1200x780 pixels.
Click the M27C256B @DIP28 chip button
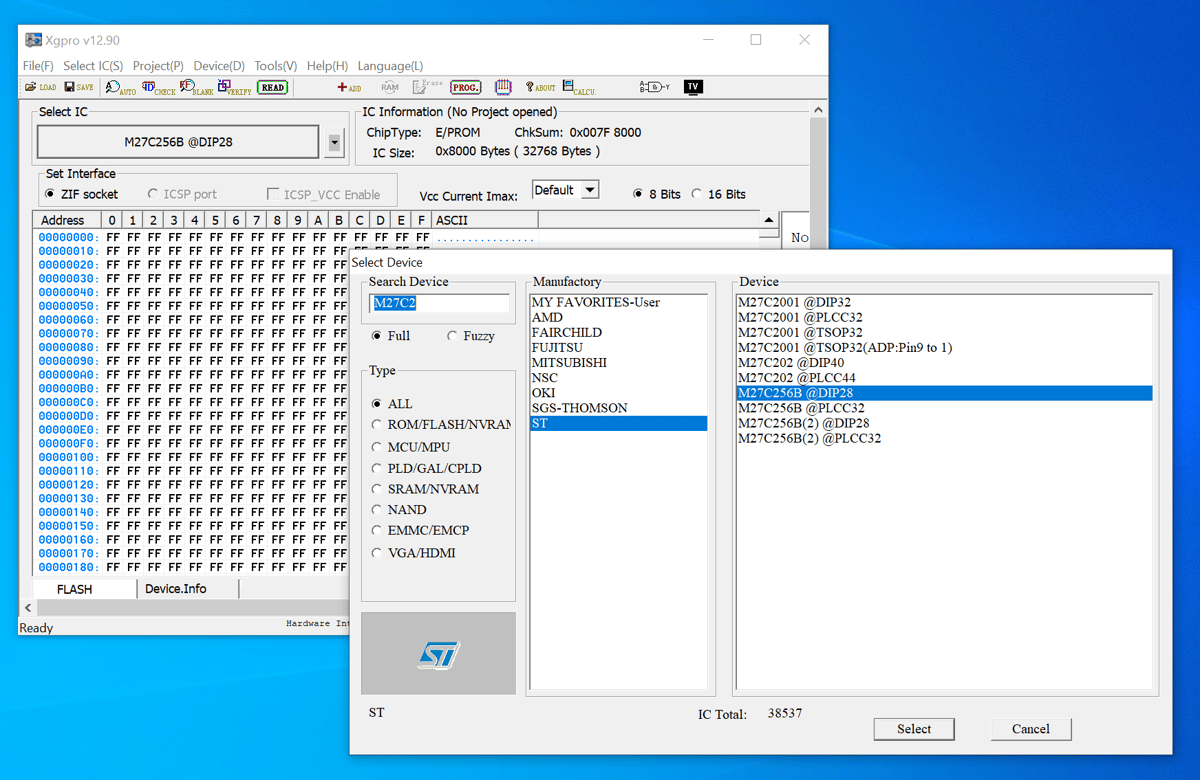(178, 142)
